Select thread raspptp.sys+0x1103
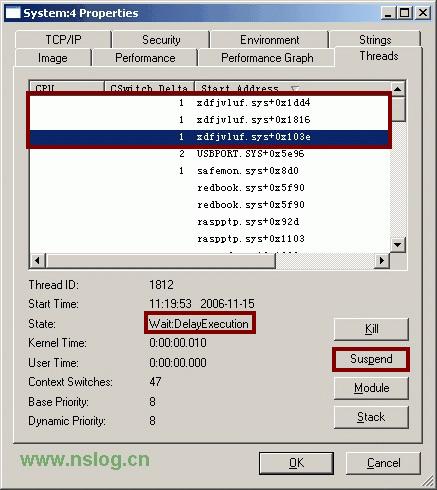 209,239
